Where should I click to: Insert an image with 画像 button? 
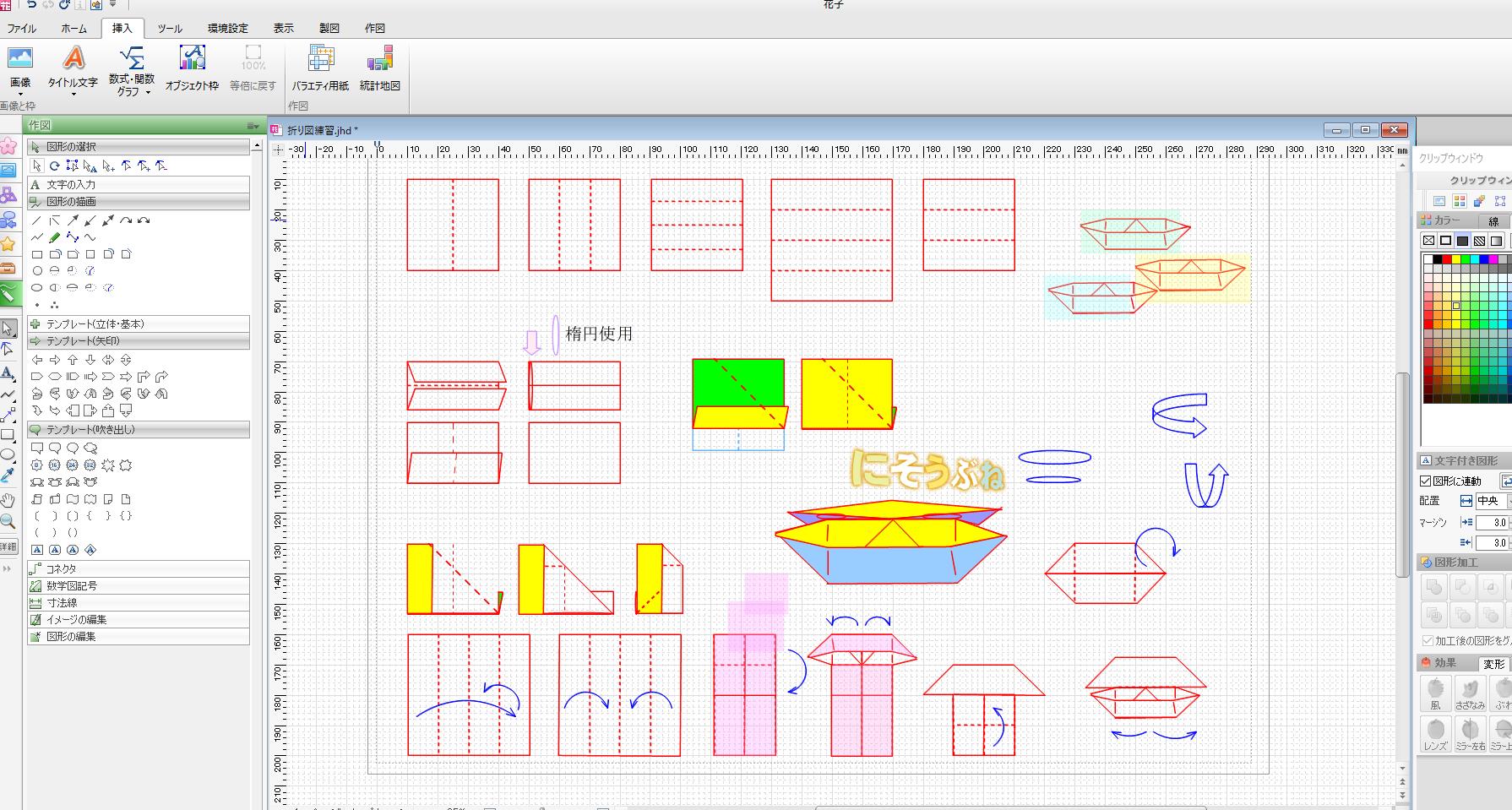pyautogui.click(x=20, y=69)
